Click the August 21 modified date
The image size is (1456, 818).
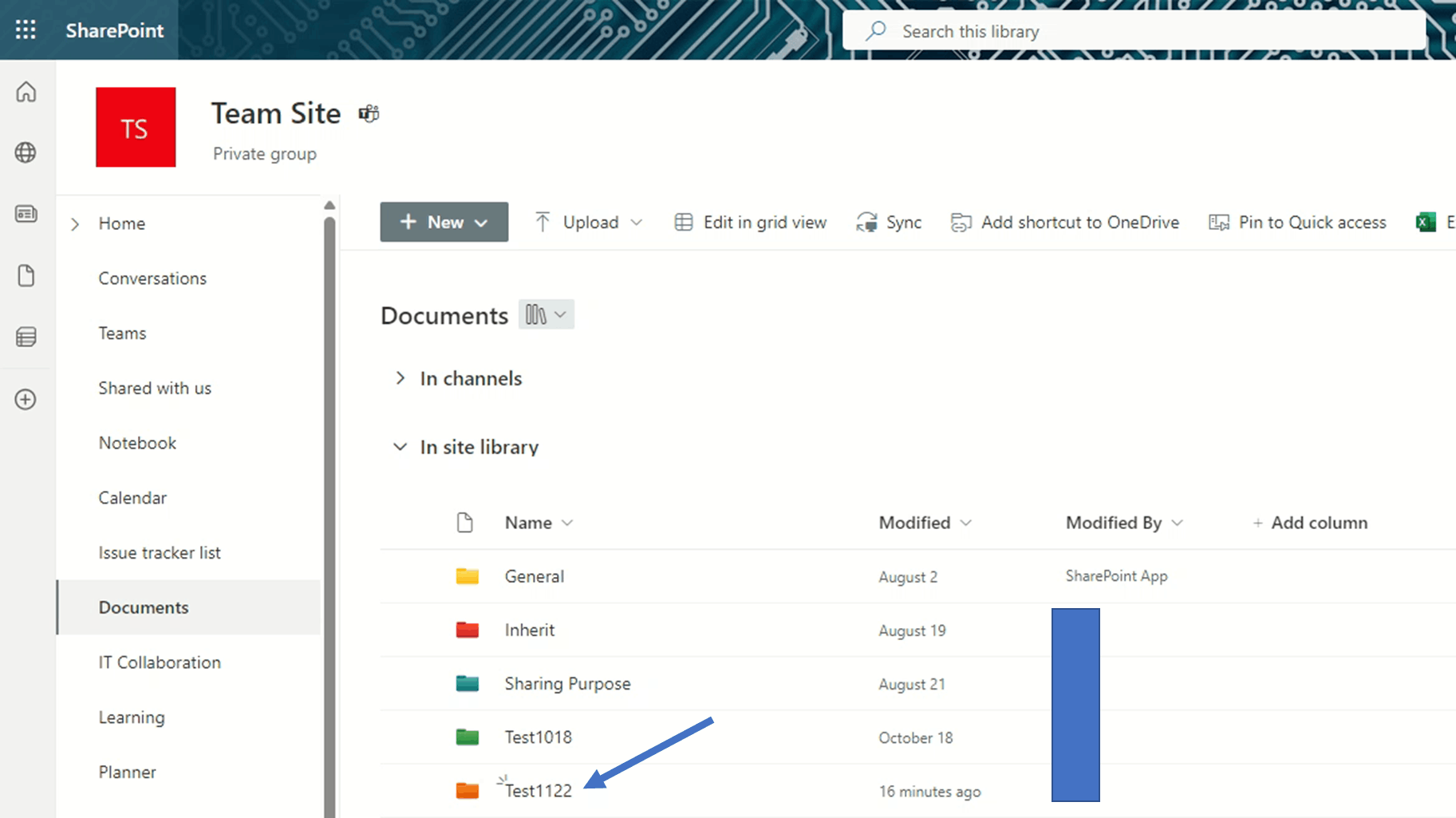pos(912,685)
